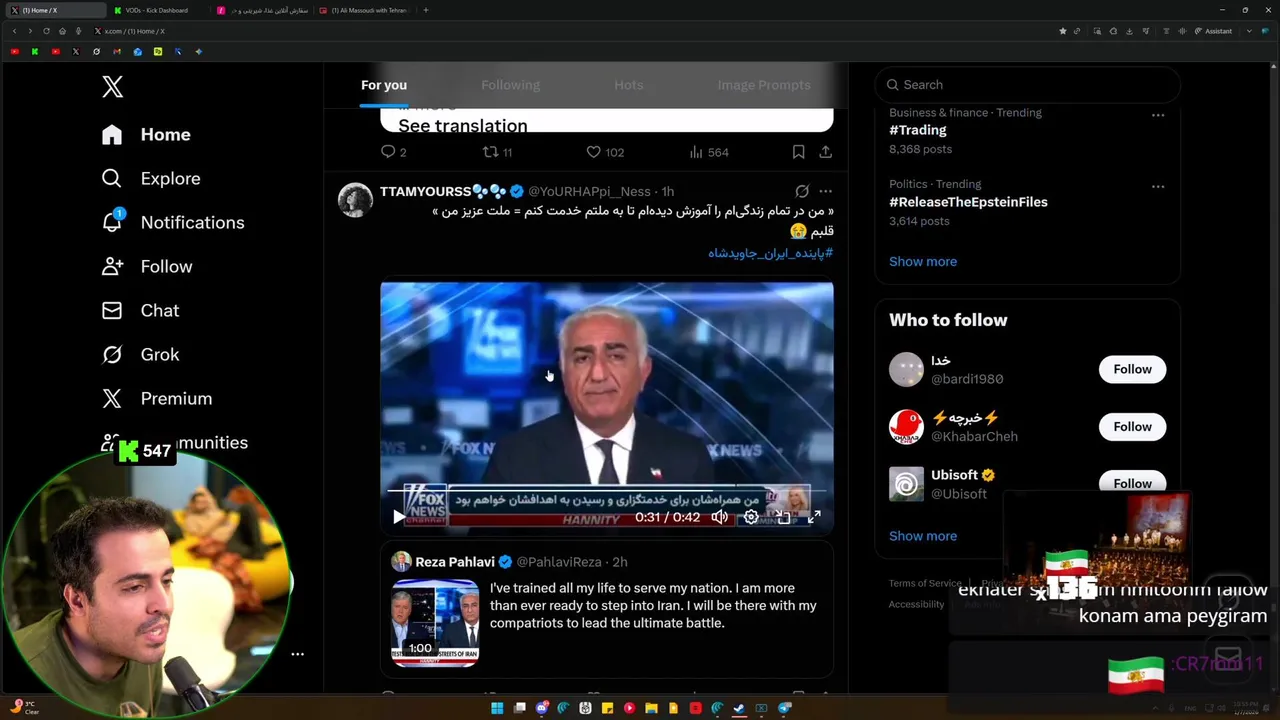The height and width of the screenshot is (720, 1280).
Task: Open the #Trading trend
Action: pyautogui.click(x=917, y=130)
